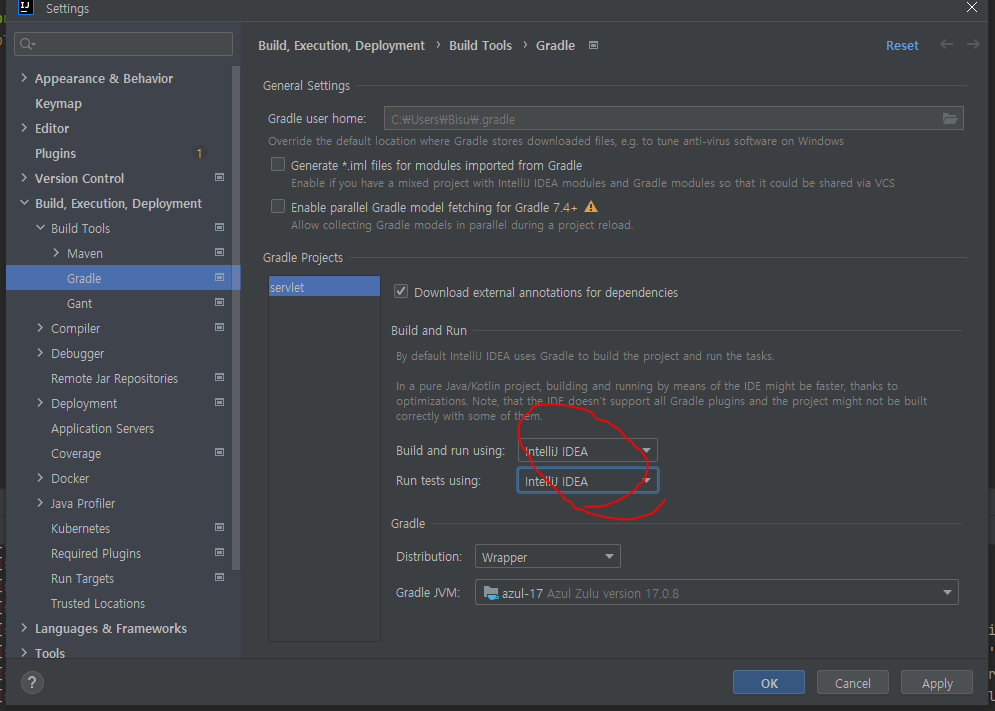This screenshot has width=995, height=711.
Task: Expand the Debugger node
Action: [x=40, y=352]
